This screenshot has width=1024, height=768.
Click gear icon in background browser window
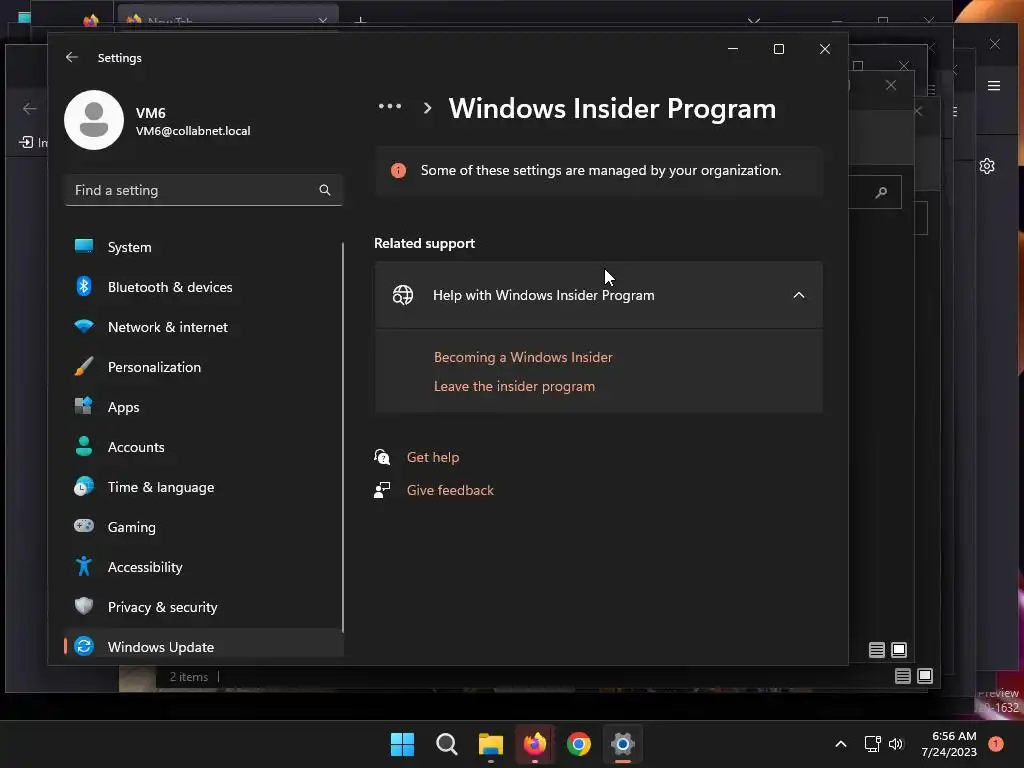pos(987,166)
